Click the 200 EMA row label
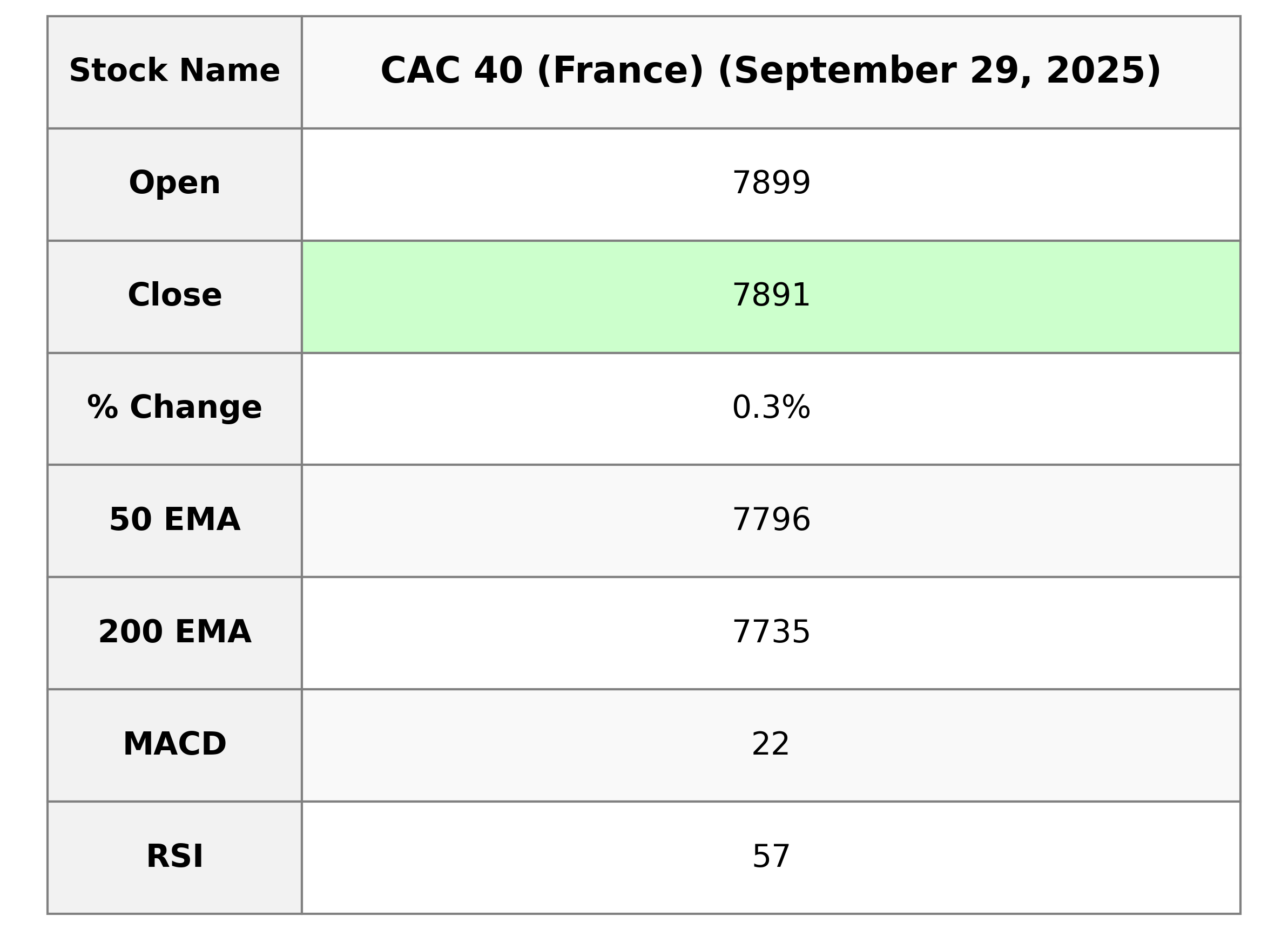Image resolution: width=1288 pixels, height=930 pixels. coord(174,633)
